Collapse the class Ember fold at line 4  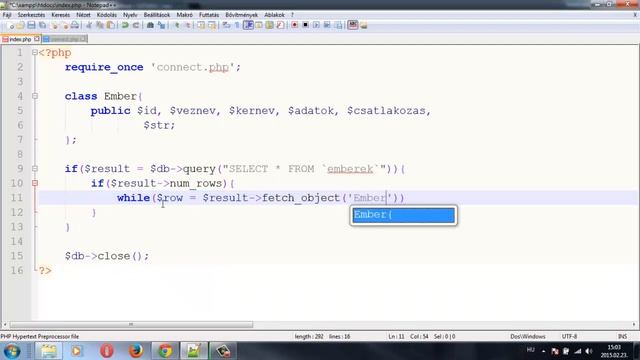tap(35, 96)
